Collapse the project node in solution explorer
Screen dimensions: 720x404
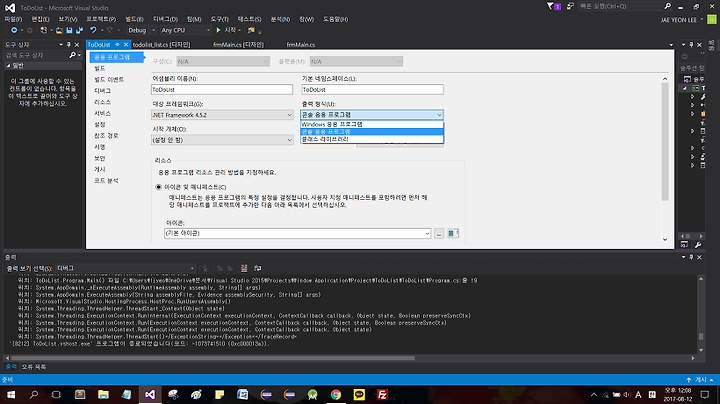click(685, 88)
